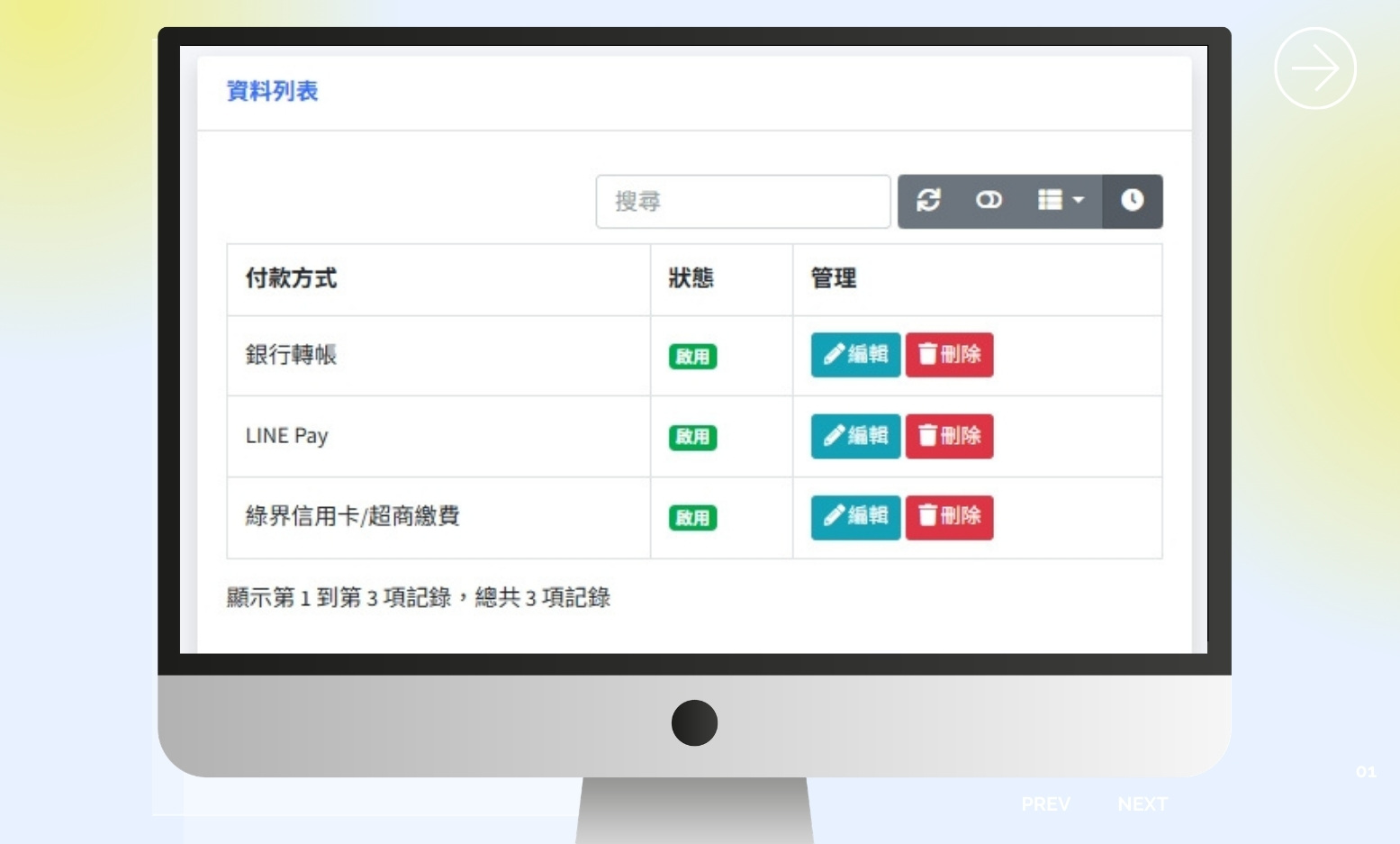Toggle the 啟用 status badge for LINE Pay
This screenshot has height=844, width=1400.
point(691,437)
